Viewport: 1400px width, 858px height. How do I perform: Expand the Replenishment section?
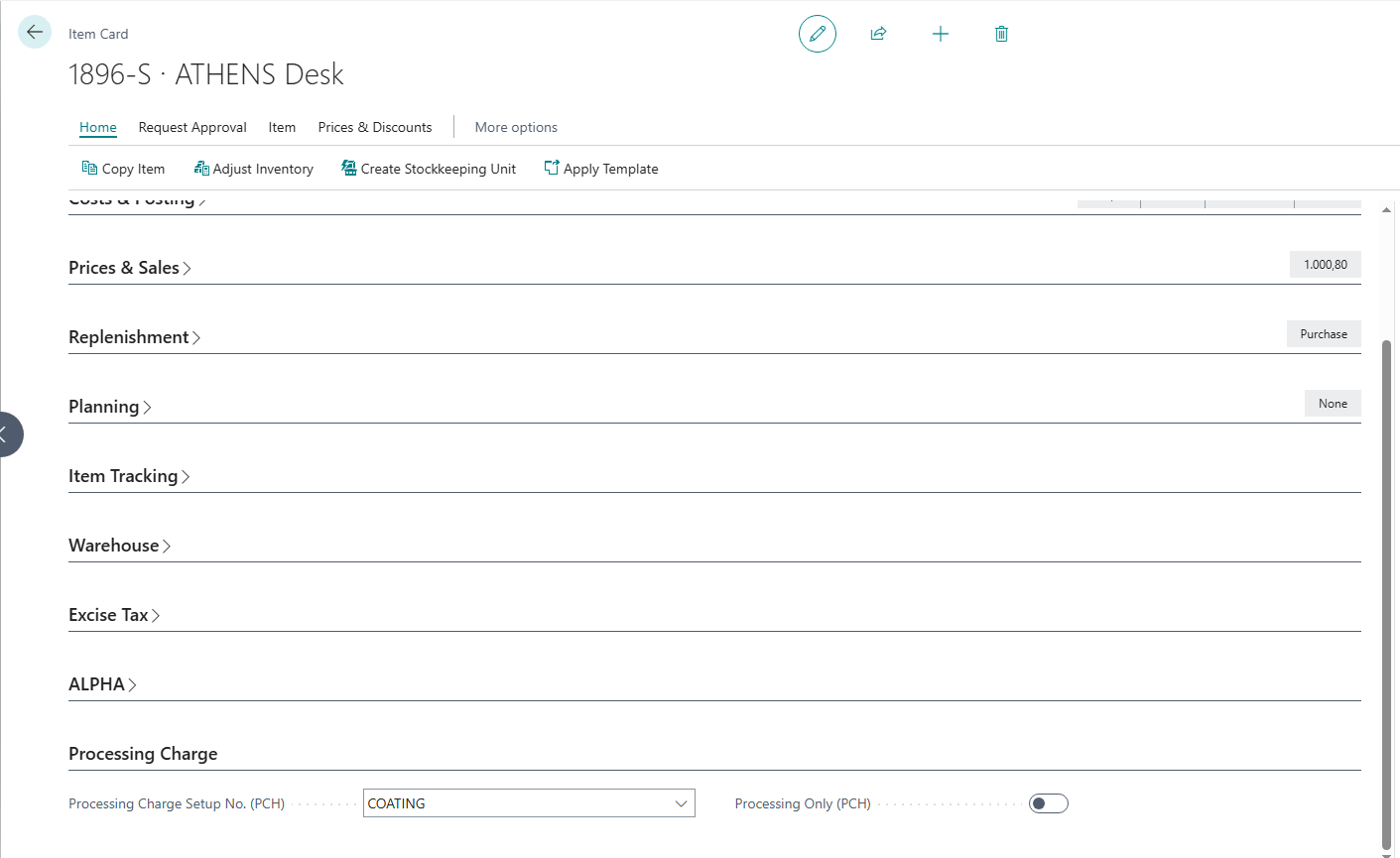click(135, 337)
